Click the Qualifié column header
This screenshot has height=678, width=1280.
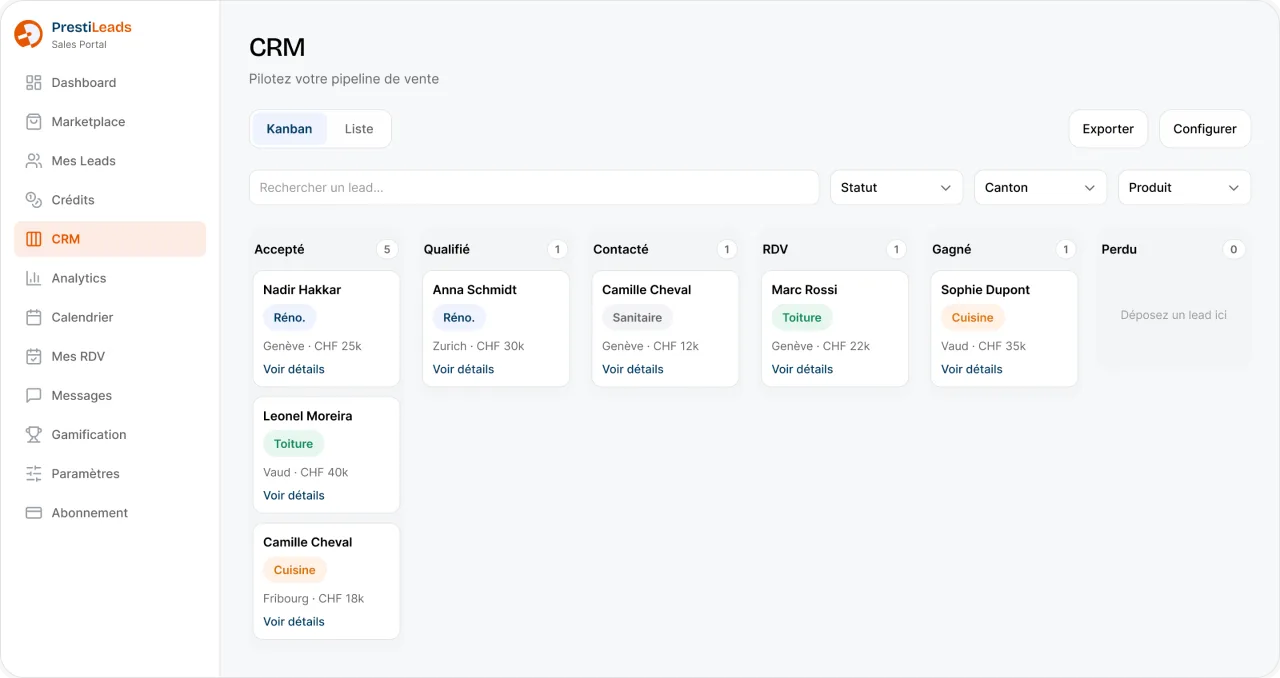pyautogui.click(x=446, y=249)
